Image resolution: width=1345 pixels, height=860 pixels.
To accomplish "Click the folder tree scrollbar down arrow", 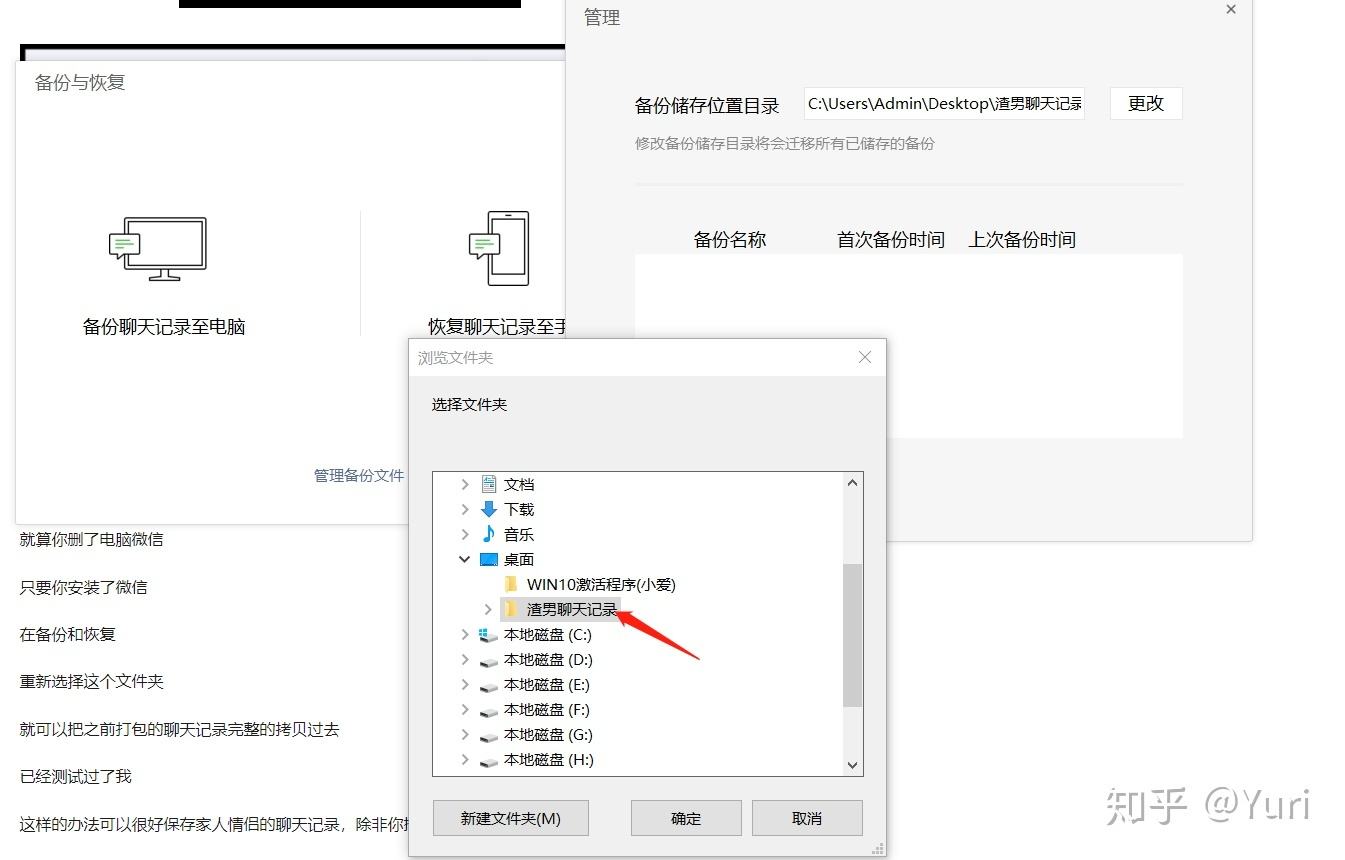I will [852, 765].
